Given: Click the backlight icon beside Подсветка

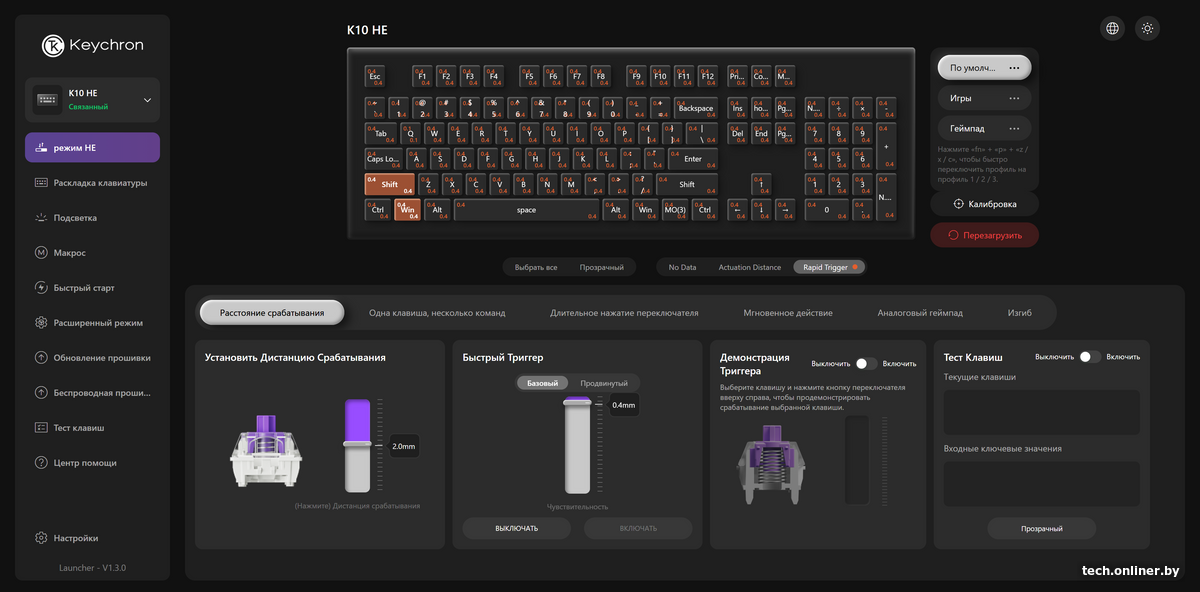Looking at the screenshot, I should tap(41, 218).
